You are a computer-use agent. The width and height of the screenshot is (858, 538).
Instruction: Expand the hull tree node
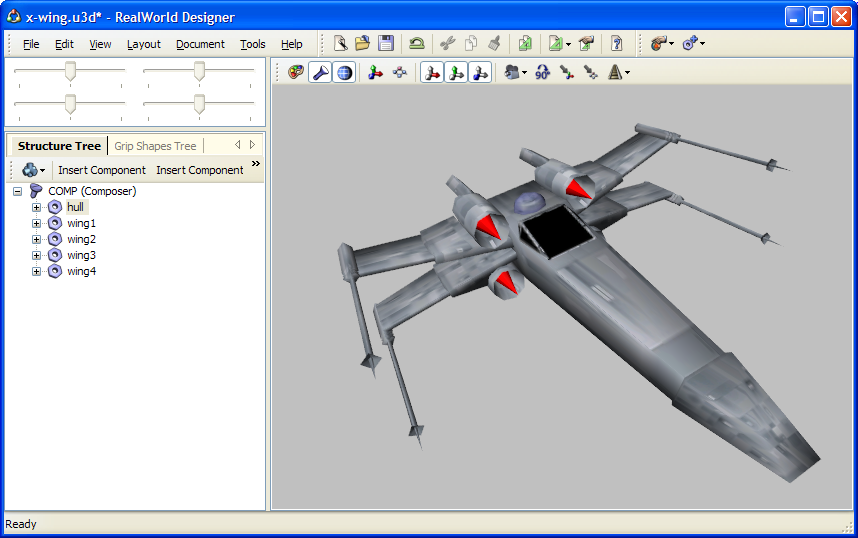pos(36,207)
